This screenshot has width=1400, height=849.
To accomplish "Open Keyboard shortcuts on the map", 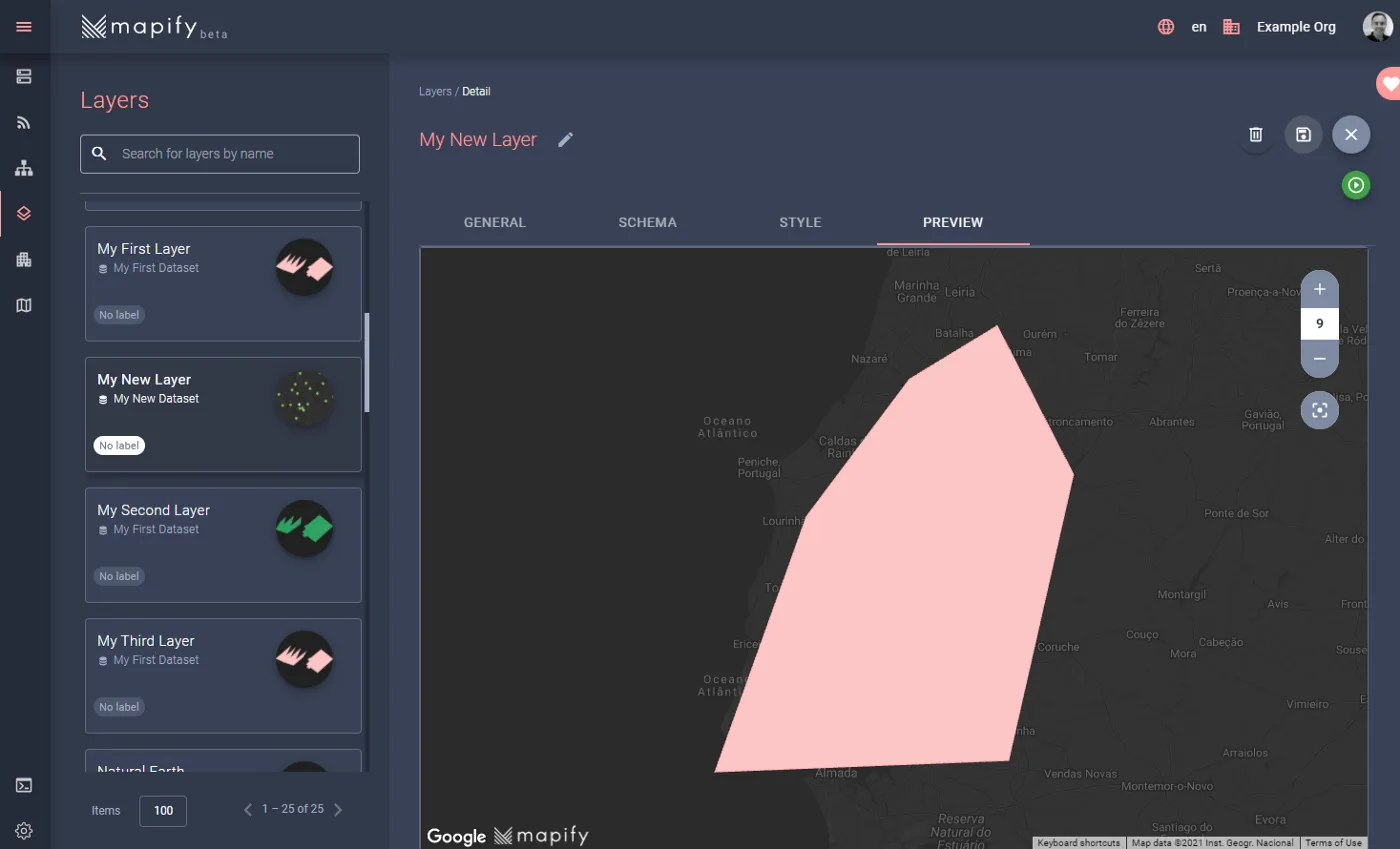I will pyautogui.click(x=1079, y=843).
